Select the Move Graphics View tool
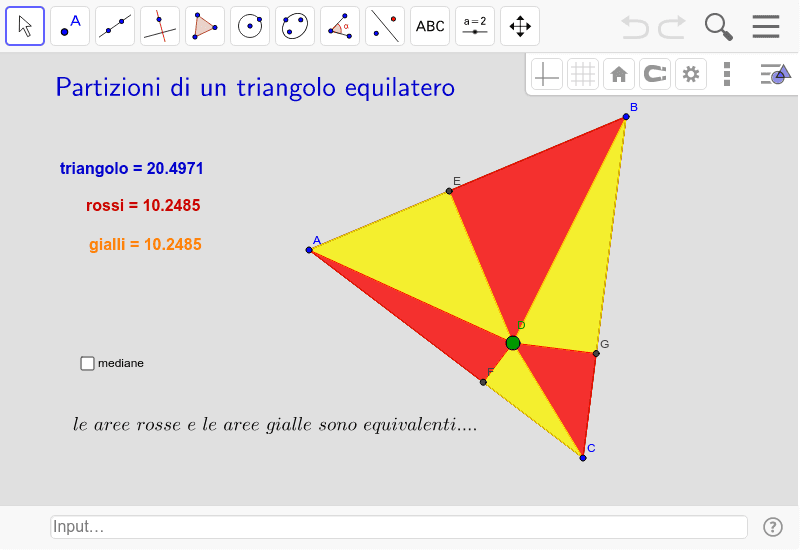The image size is (800, 550). click(520, 26)
